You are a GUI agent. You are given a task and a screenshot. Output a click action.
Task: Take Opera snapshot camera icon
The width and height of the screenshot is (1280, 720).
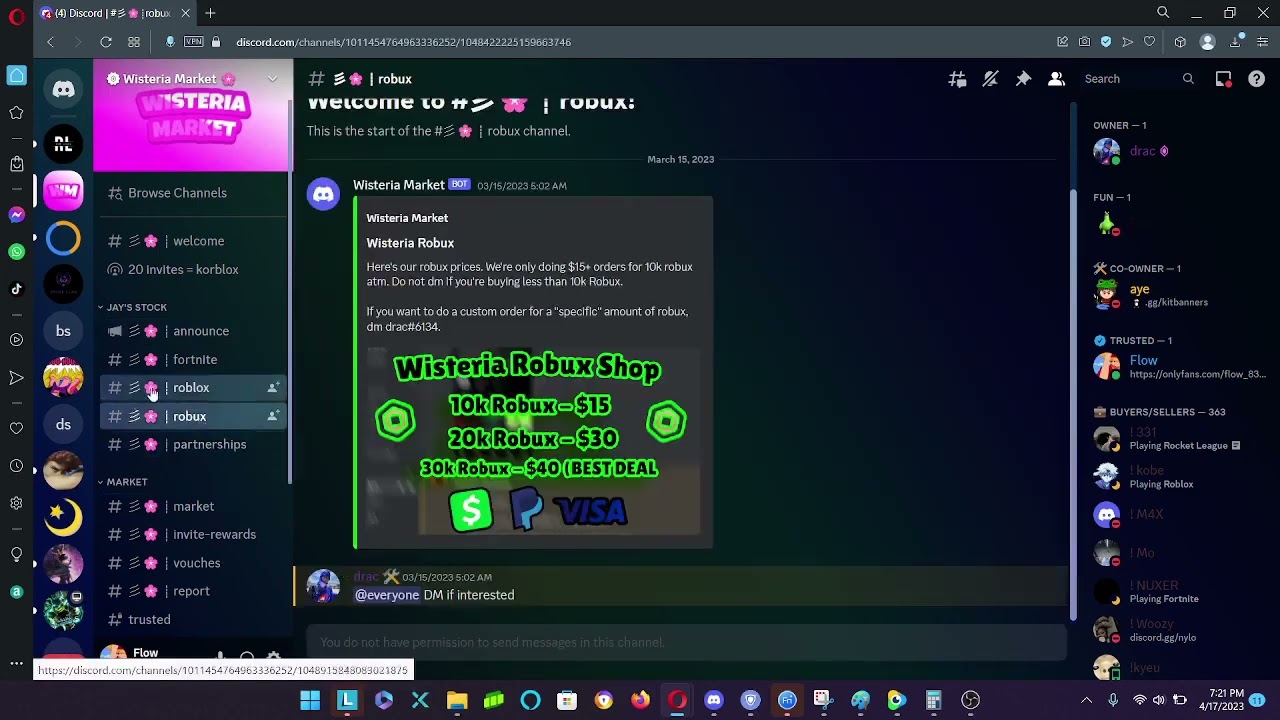[1084, 42]
